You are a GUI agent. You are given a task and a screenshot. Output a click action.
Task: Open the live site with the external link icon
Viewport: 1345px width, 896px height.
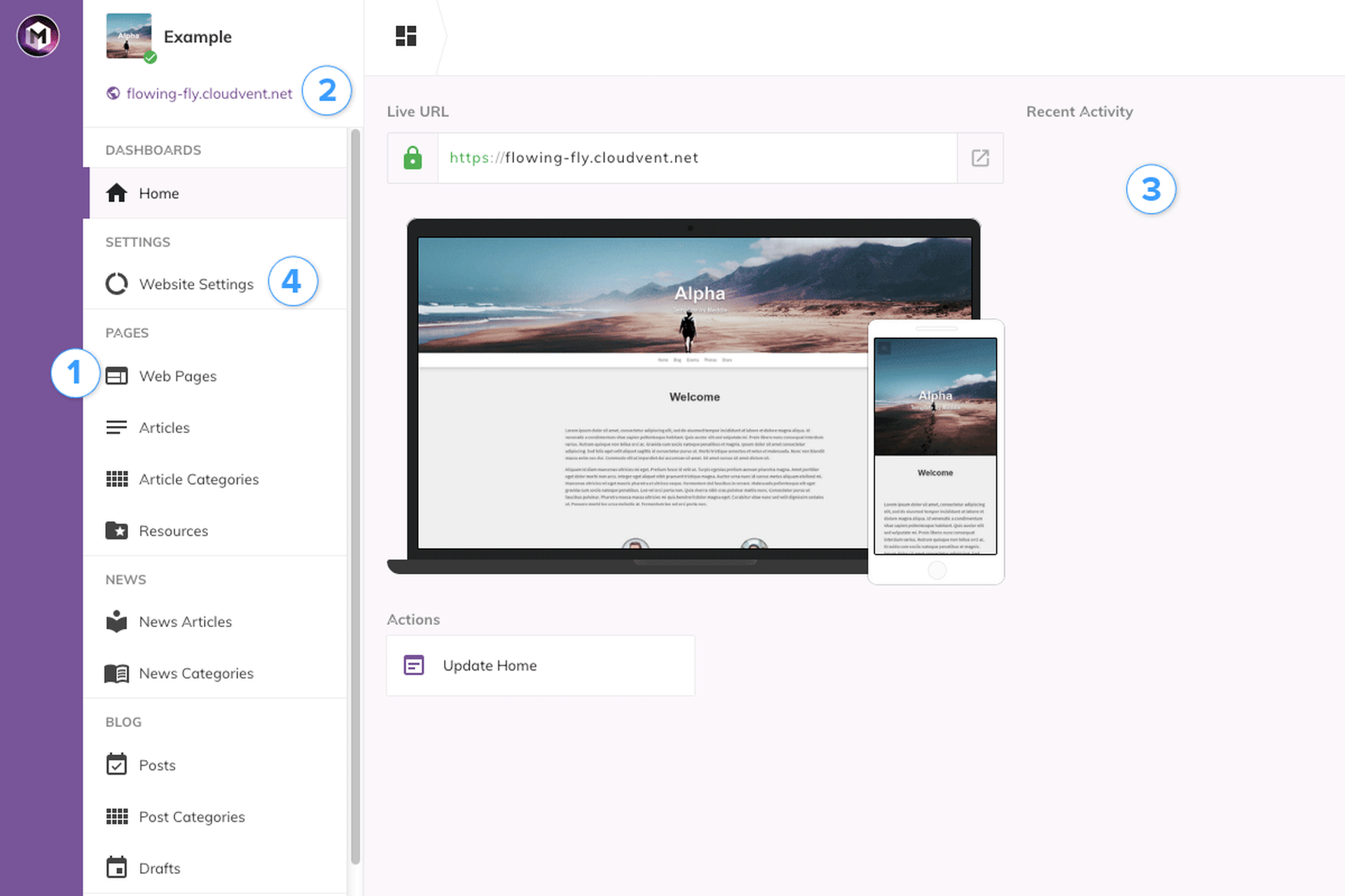(x=979, y=158)
